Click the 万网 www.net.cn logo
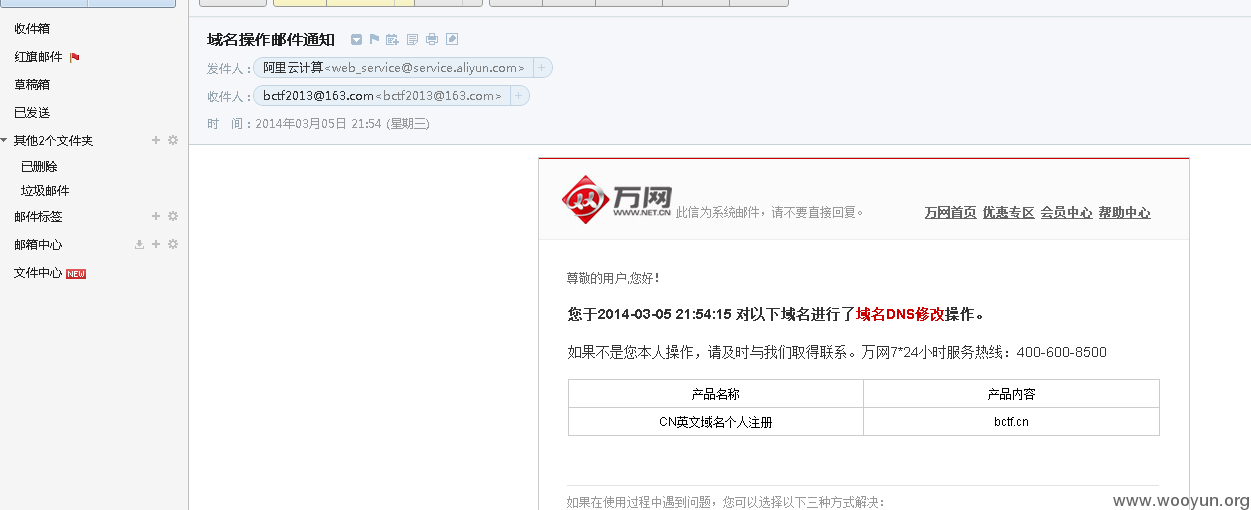The image size is (1251, 510). coord(616,199)
